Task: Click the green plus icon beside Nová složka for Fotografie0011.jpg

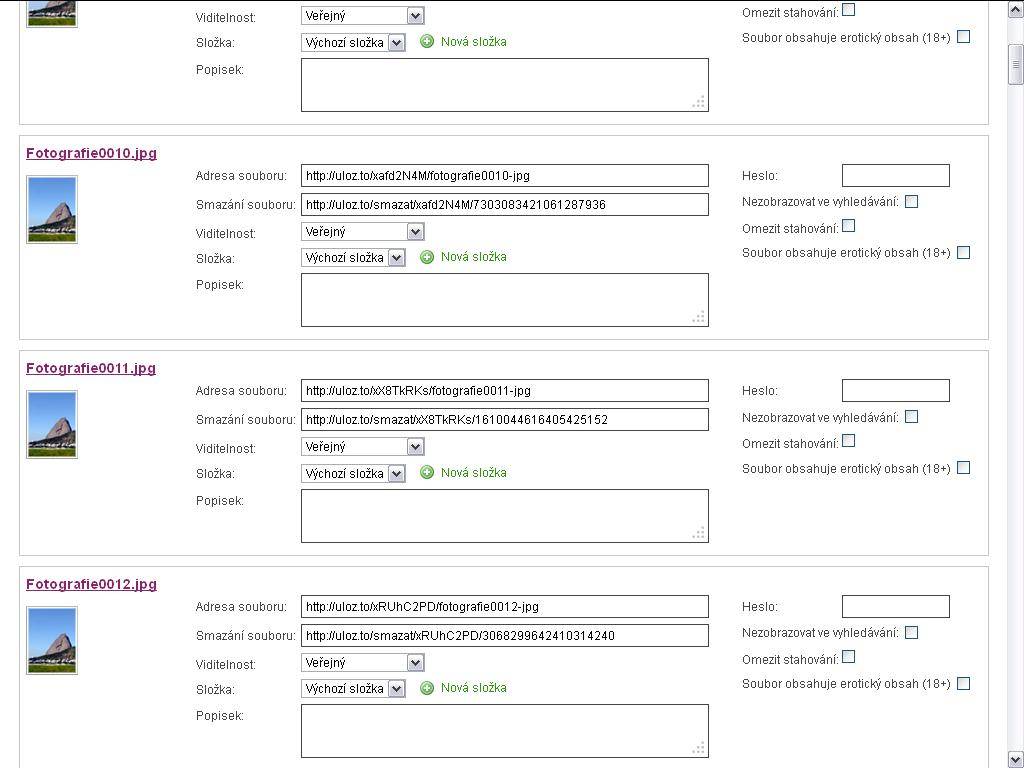Action: click(426, 472)
